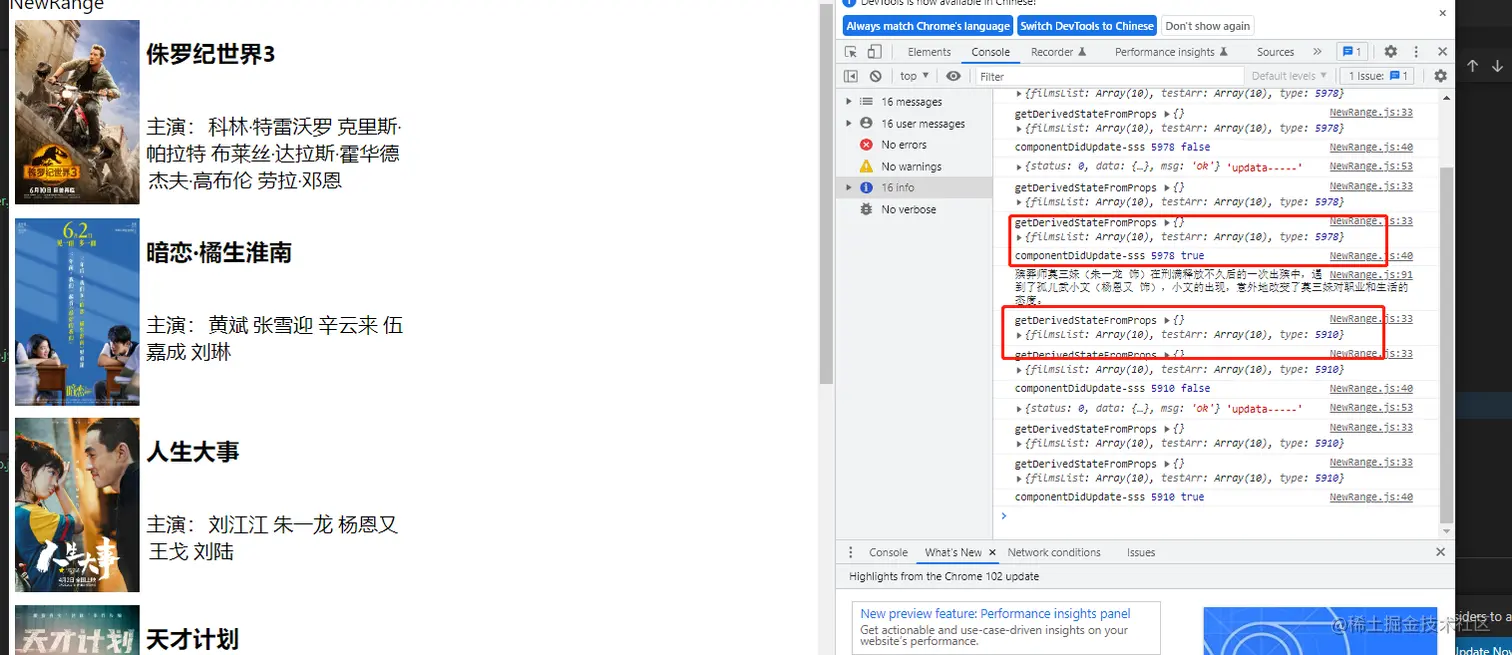Switch to the Console tab in the main DevTools tab bar
This screenshot has width=1512, height=655.
990,52
